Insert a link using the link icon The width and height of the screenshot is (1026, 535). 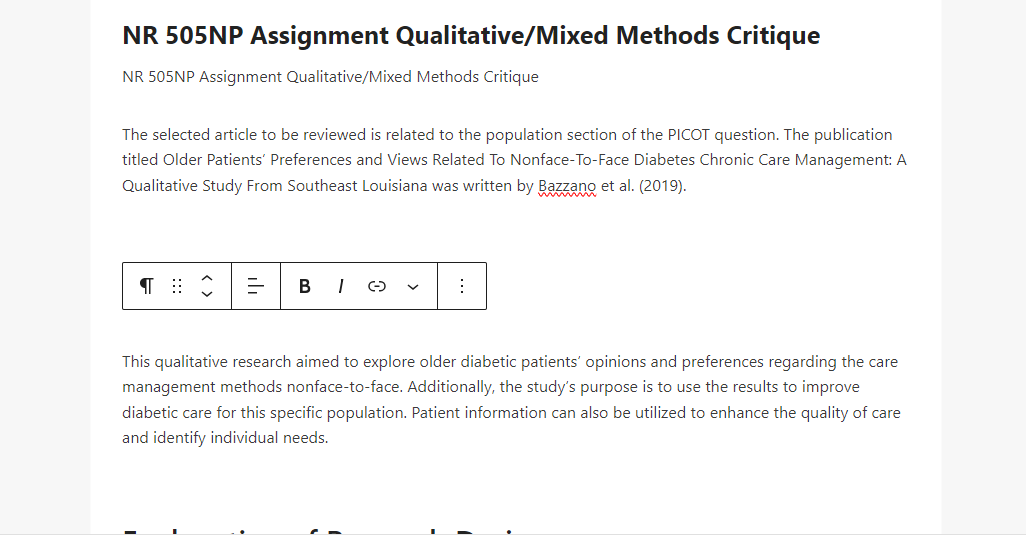[x=377, y=286]
